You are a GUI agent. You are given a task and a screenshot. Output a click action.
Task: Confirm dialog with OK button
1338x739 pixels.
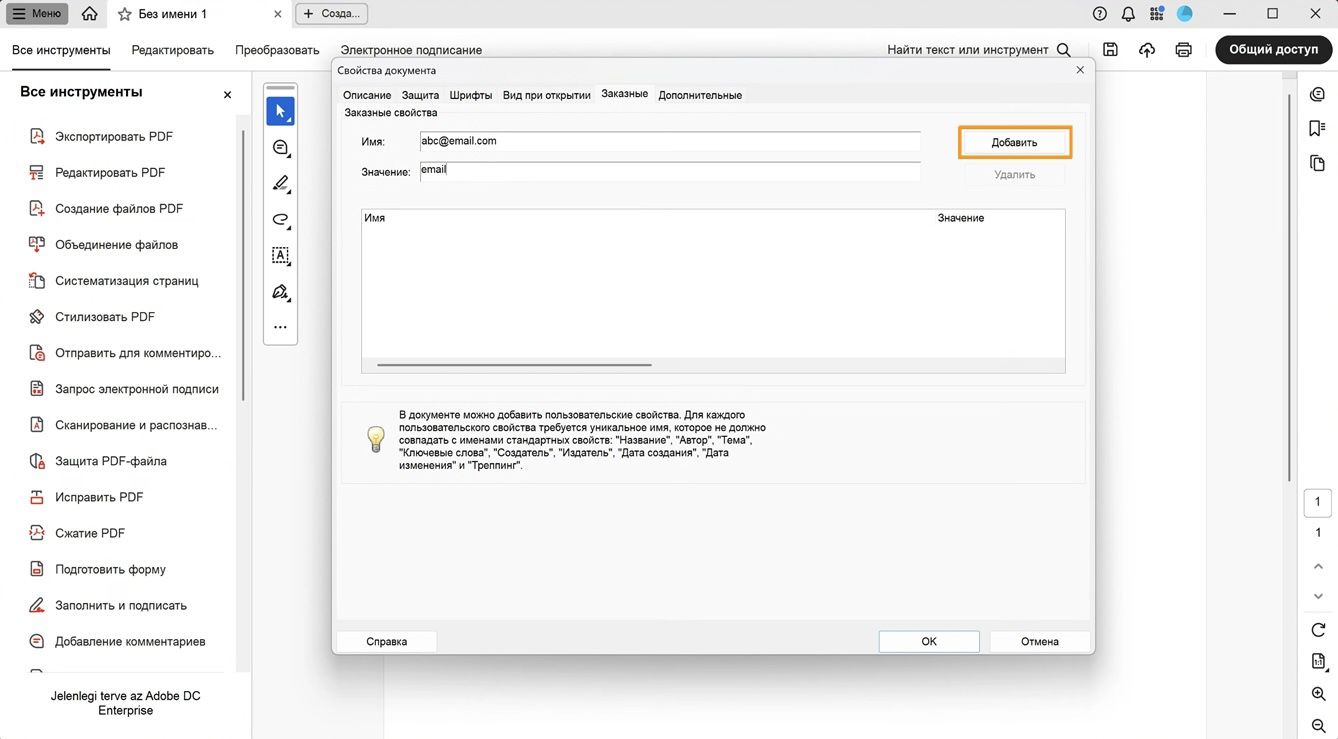pos(929,641)
